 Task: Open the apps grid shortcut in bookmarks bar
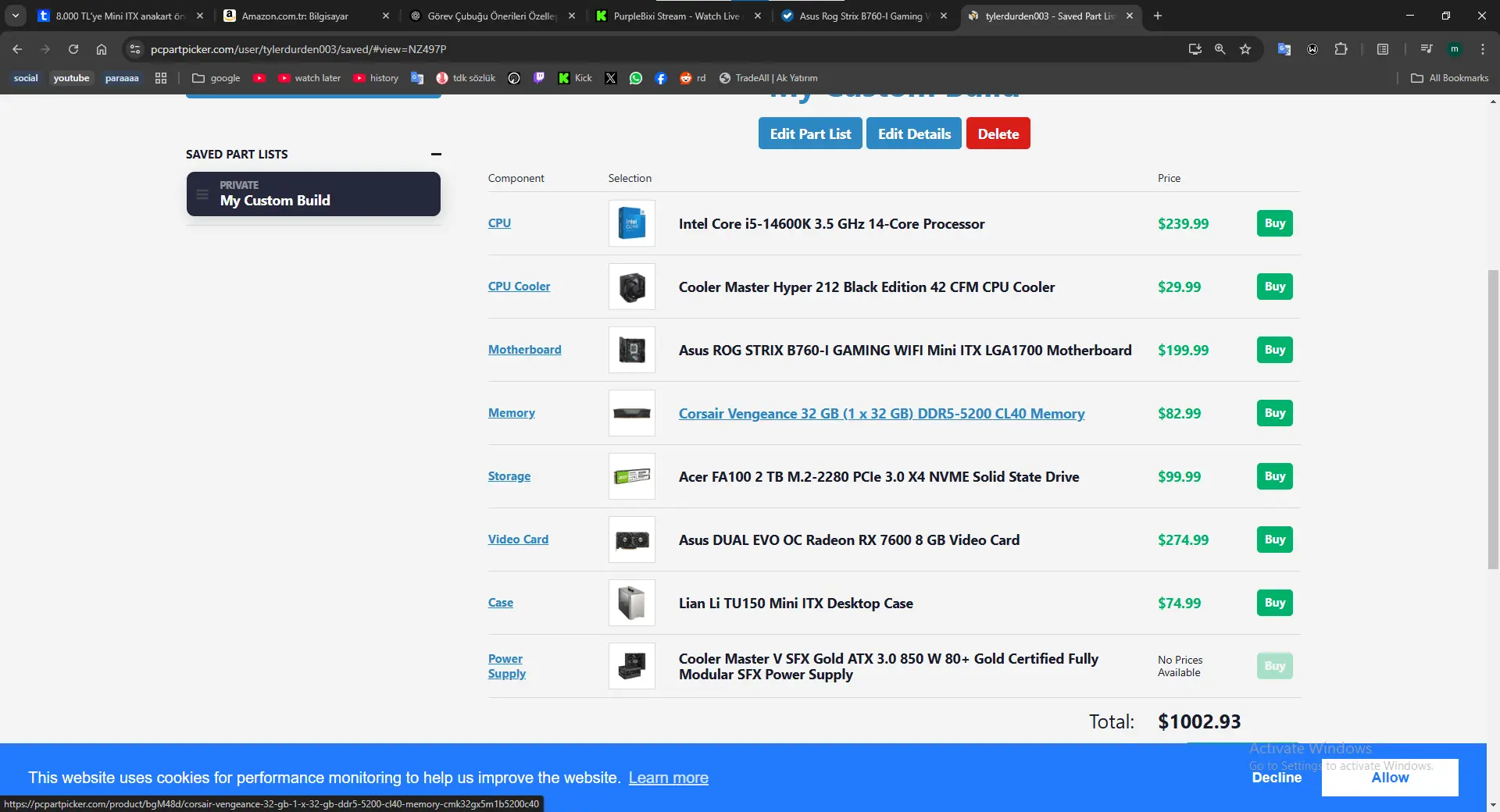coord(161,78)
